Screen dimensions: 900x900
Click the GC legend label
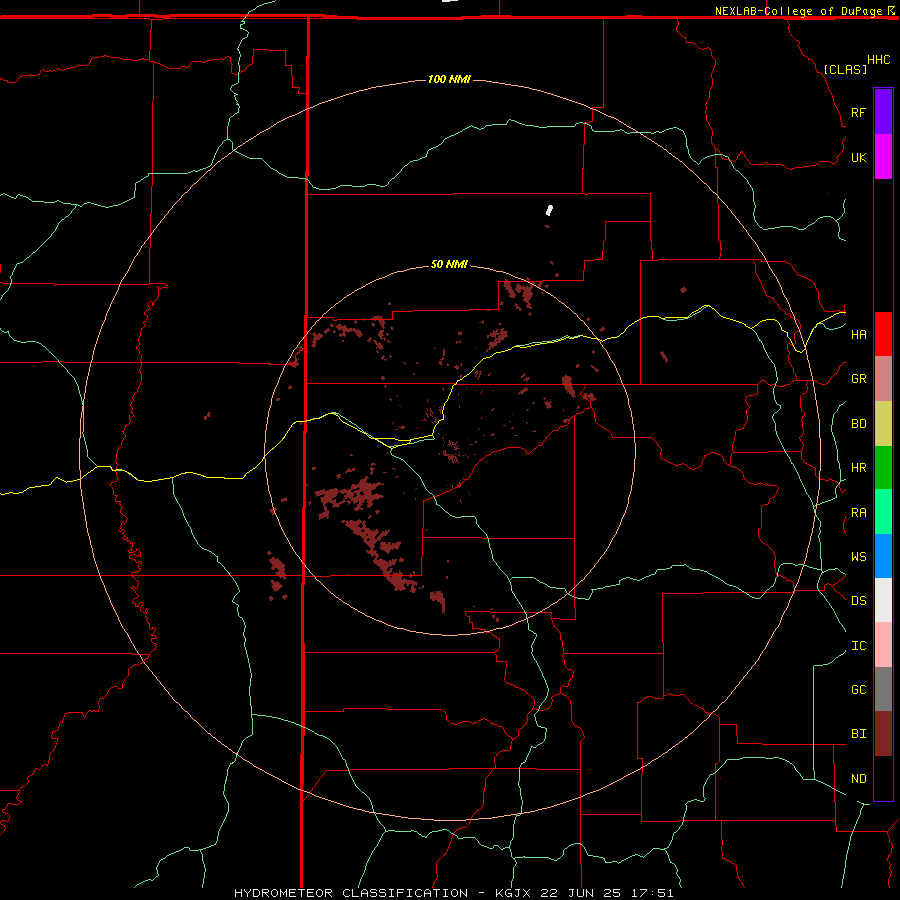(858, 689)
